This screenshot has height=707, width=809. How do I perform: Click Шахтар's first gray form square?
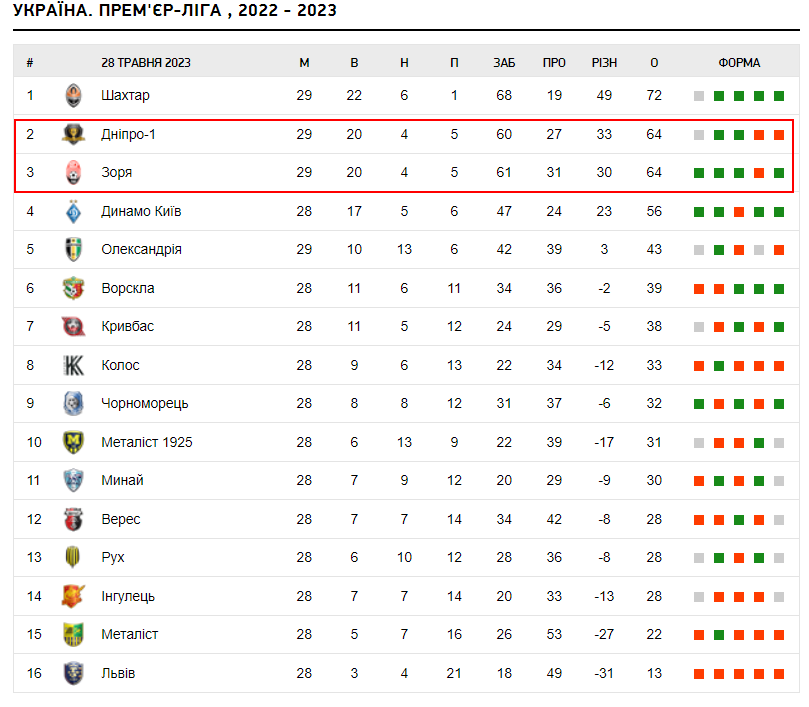[x=699, y=96]
